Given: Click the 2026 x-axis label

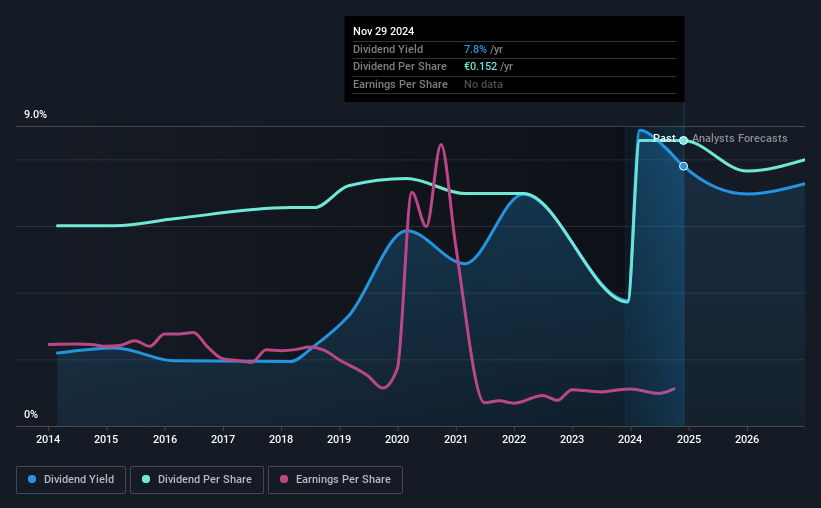Looking at the screenshot, I should (x=747, y=439).
